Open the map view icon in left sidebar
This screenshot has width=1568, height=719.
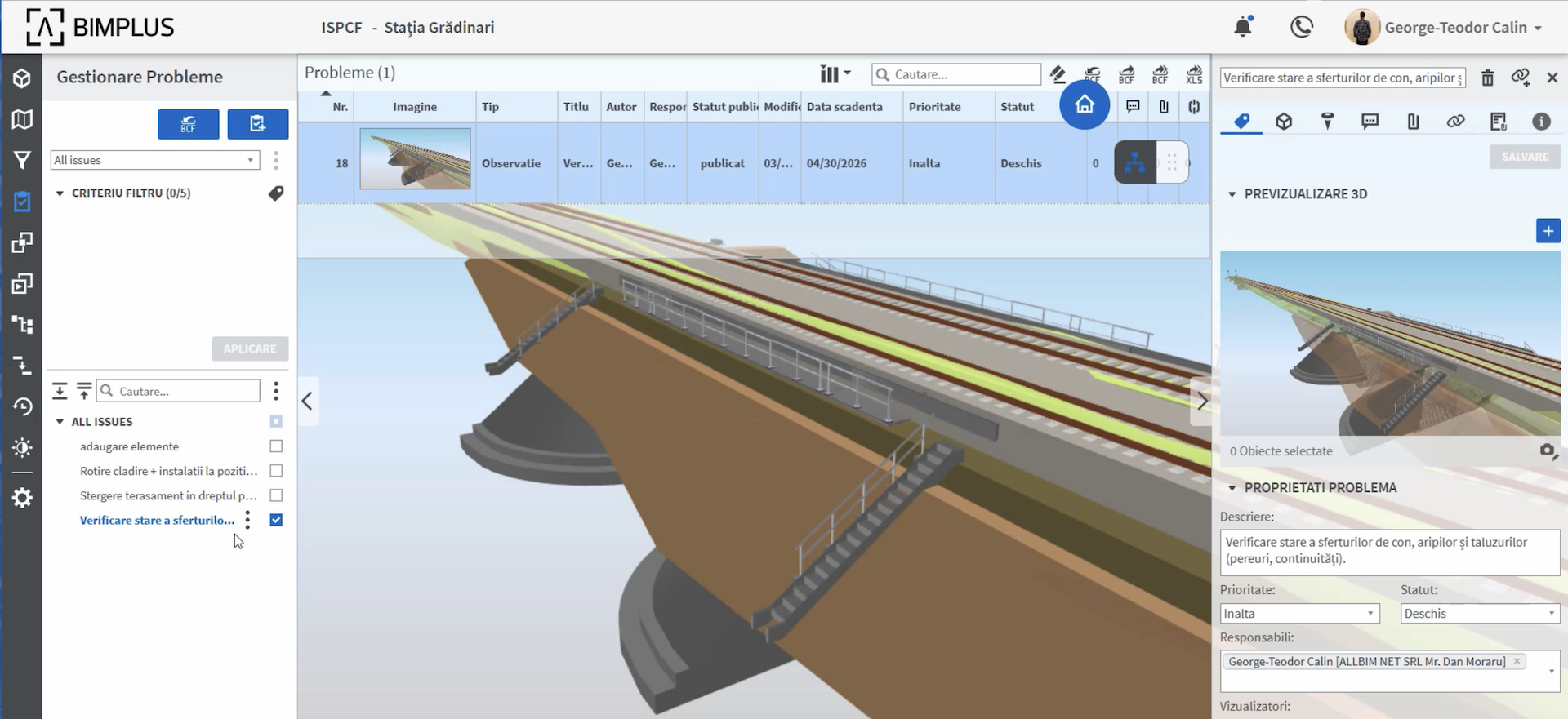tap(22, 119)
